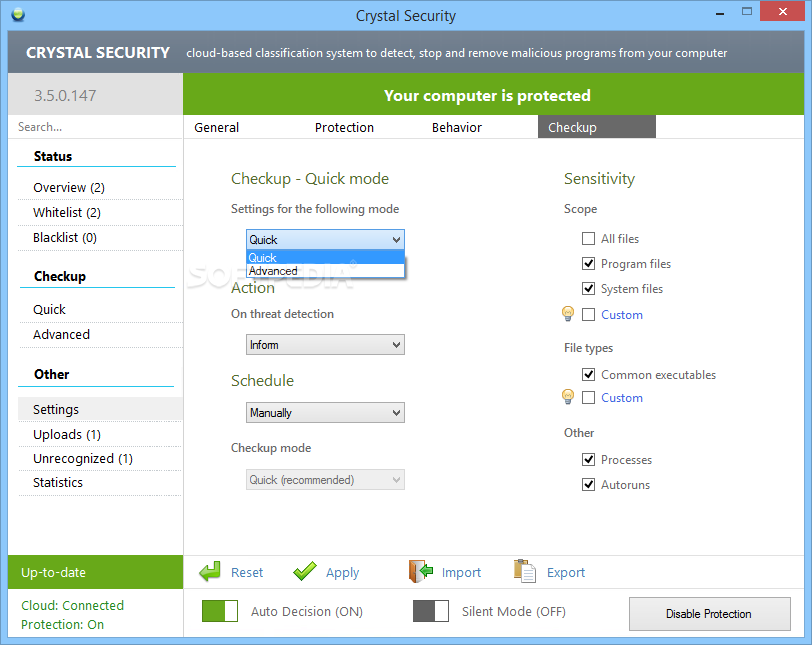Screen dimensions: 812x645
Task: Close the Crystal Security window
Action: click(782, 11)
